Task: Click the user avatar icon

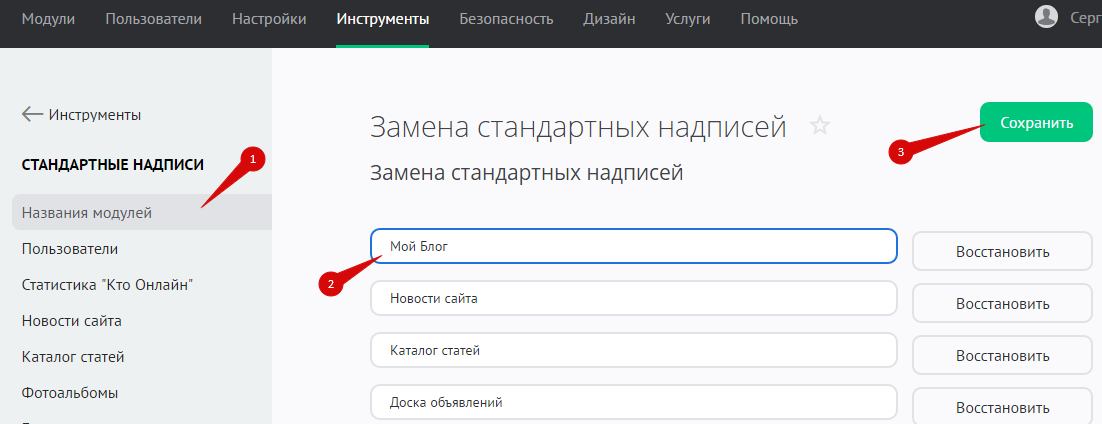Action: point(1046,18)
